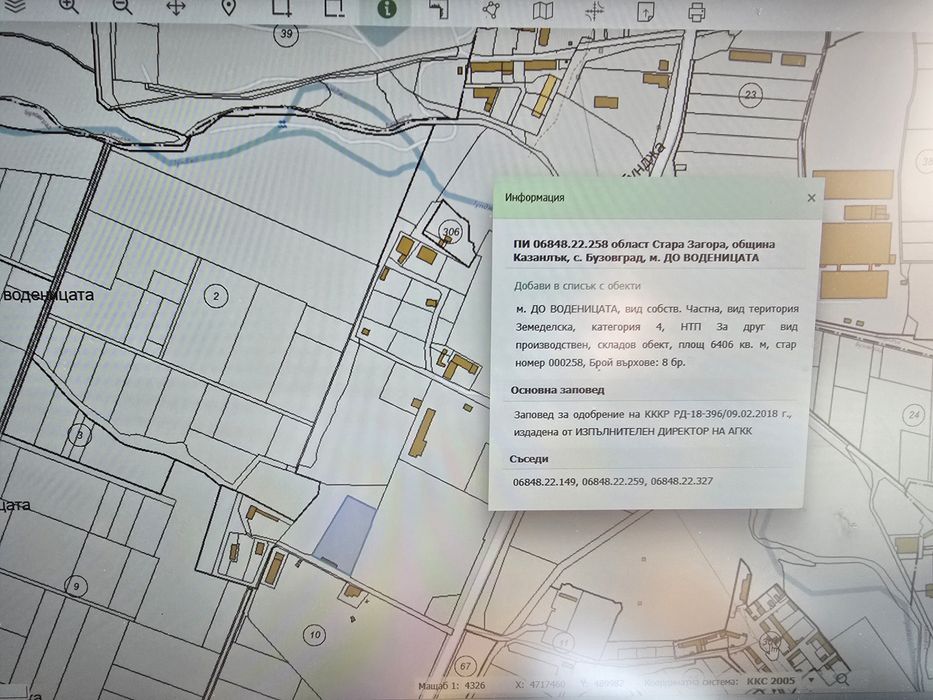Select the draw polygon nodes tool
This screenshot has height=700, width=933.
(491, 10)
